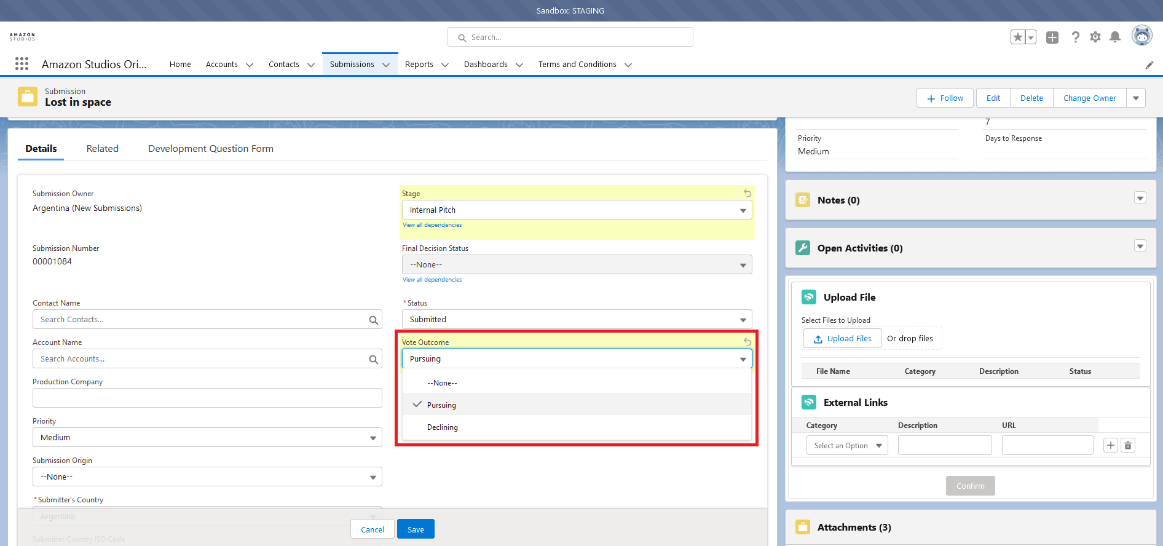1163x546 pixels.
Task: Click the external link Description field
Action: 944,445
